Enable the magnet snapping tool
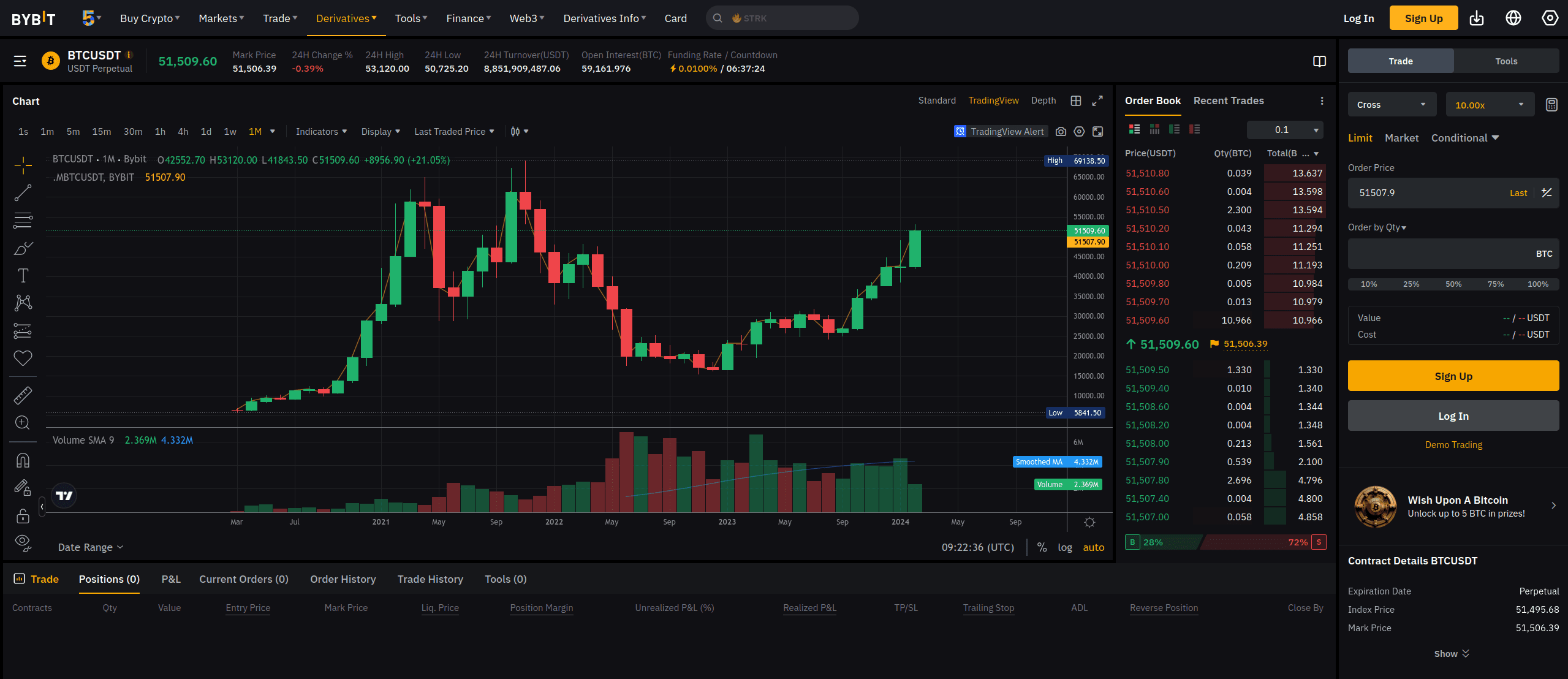Image resolution: width=1568 pixels, height=679 pixels. 22,460
